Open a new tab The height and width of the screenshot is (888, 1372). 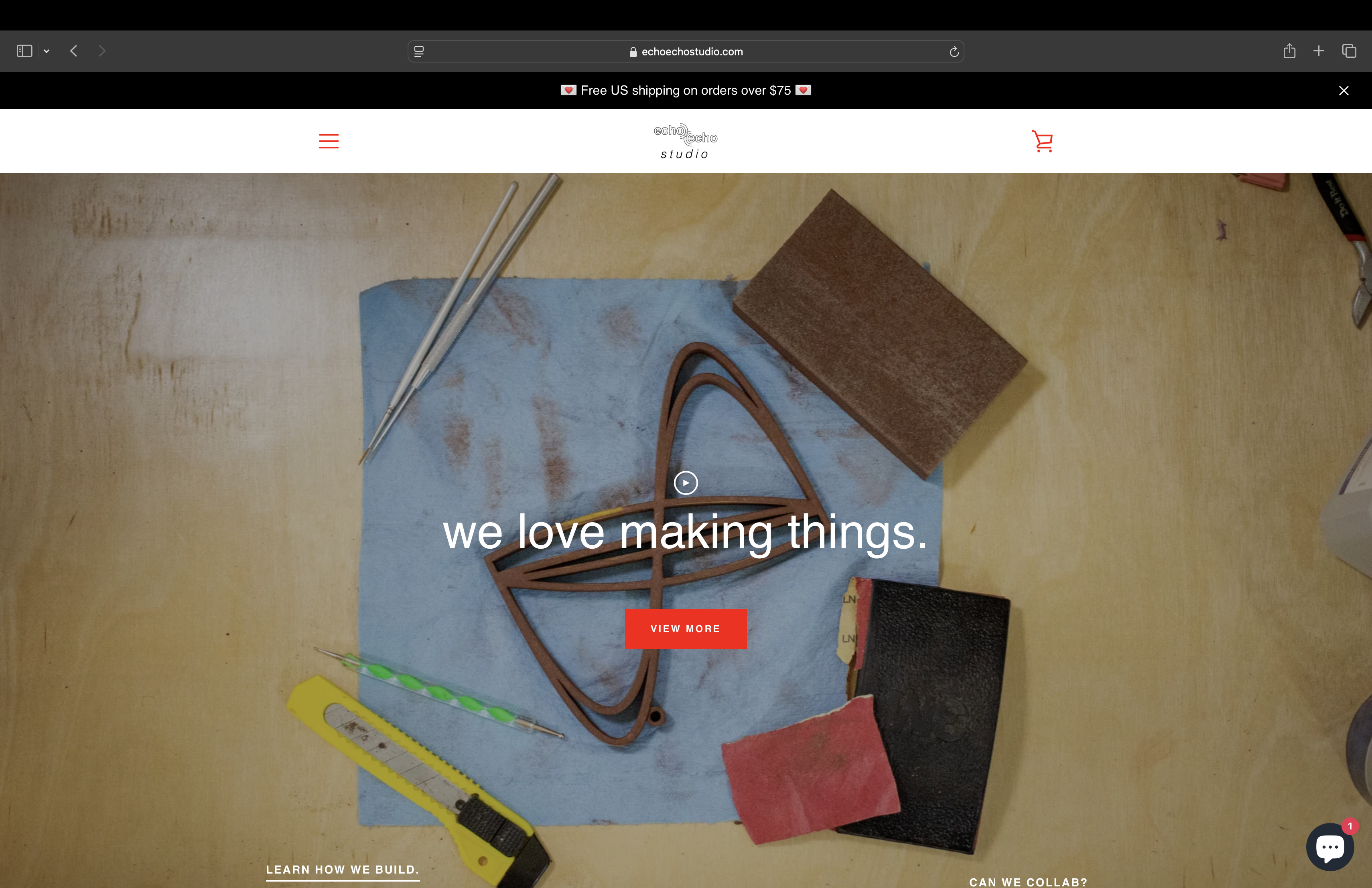pos(1319,51)
